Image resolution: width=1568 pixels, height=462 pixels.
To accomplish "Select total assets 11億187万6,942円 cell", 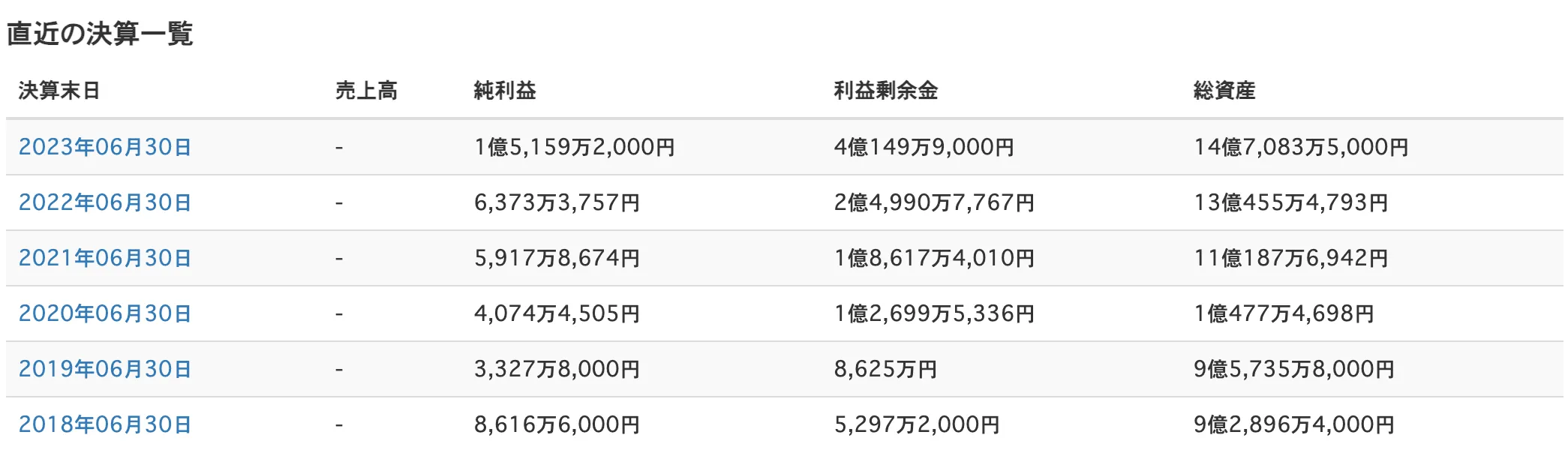I will [x=1291, y=258].
